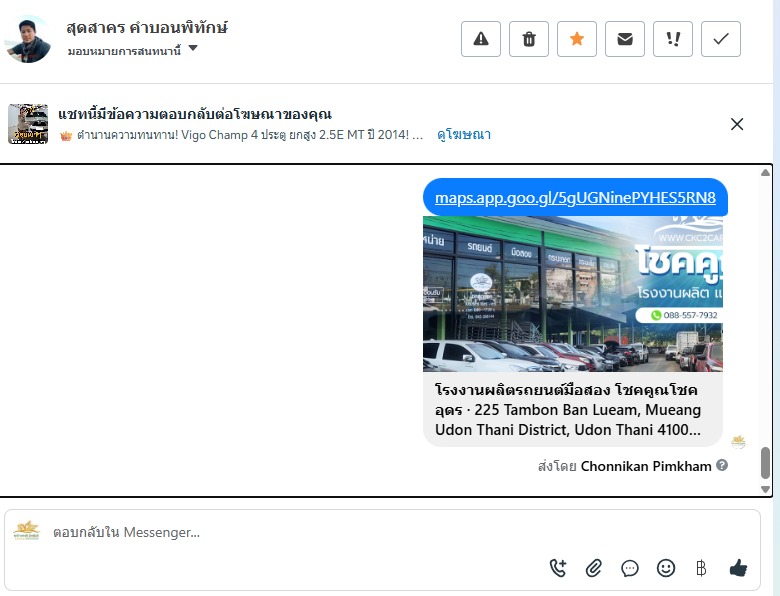Mark conversation as unread with envelope icon
Screen dimensions: 780x596
(x=625, y=39)
